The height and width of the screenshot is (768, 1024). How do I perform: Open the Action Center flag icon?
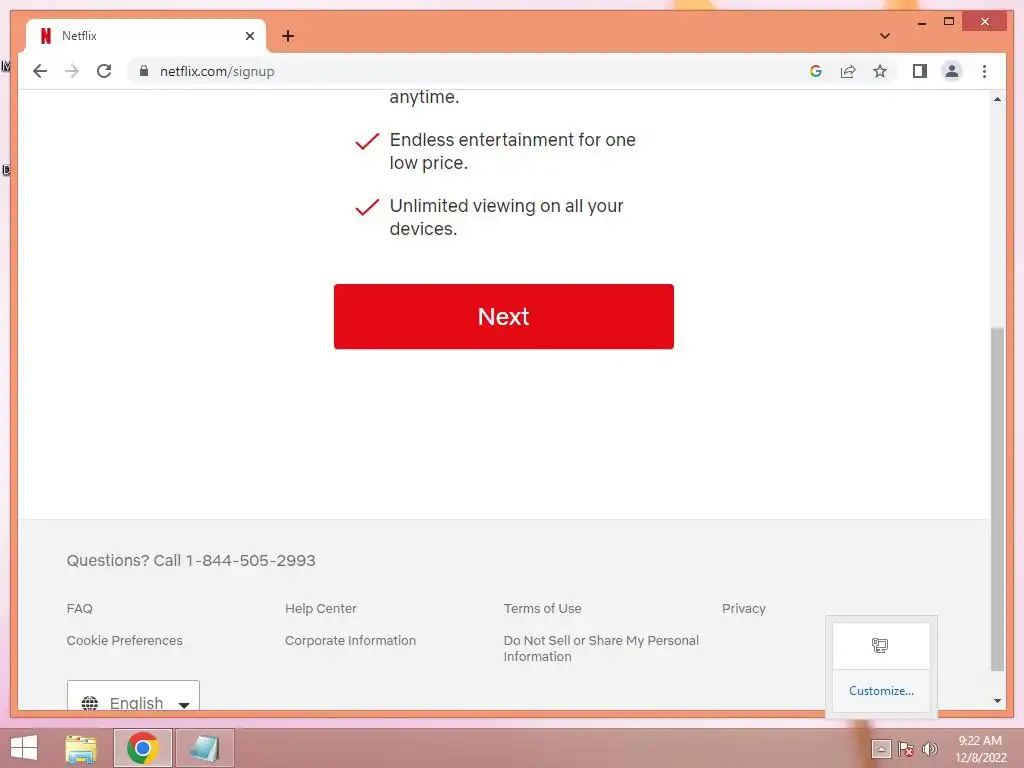(905, 749)
